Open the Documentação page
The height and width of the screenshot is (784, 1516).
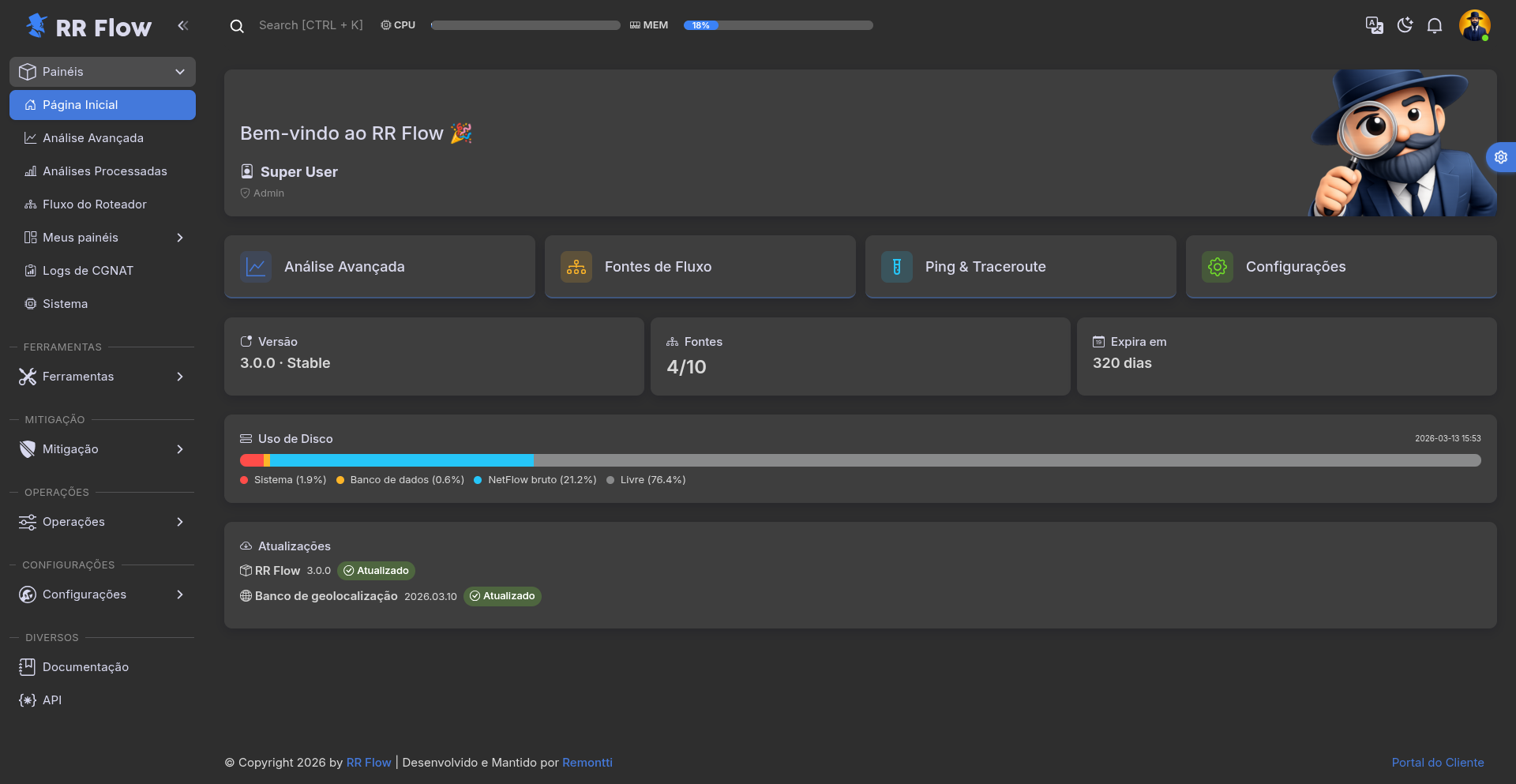(85, 666)
